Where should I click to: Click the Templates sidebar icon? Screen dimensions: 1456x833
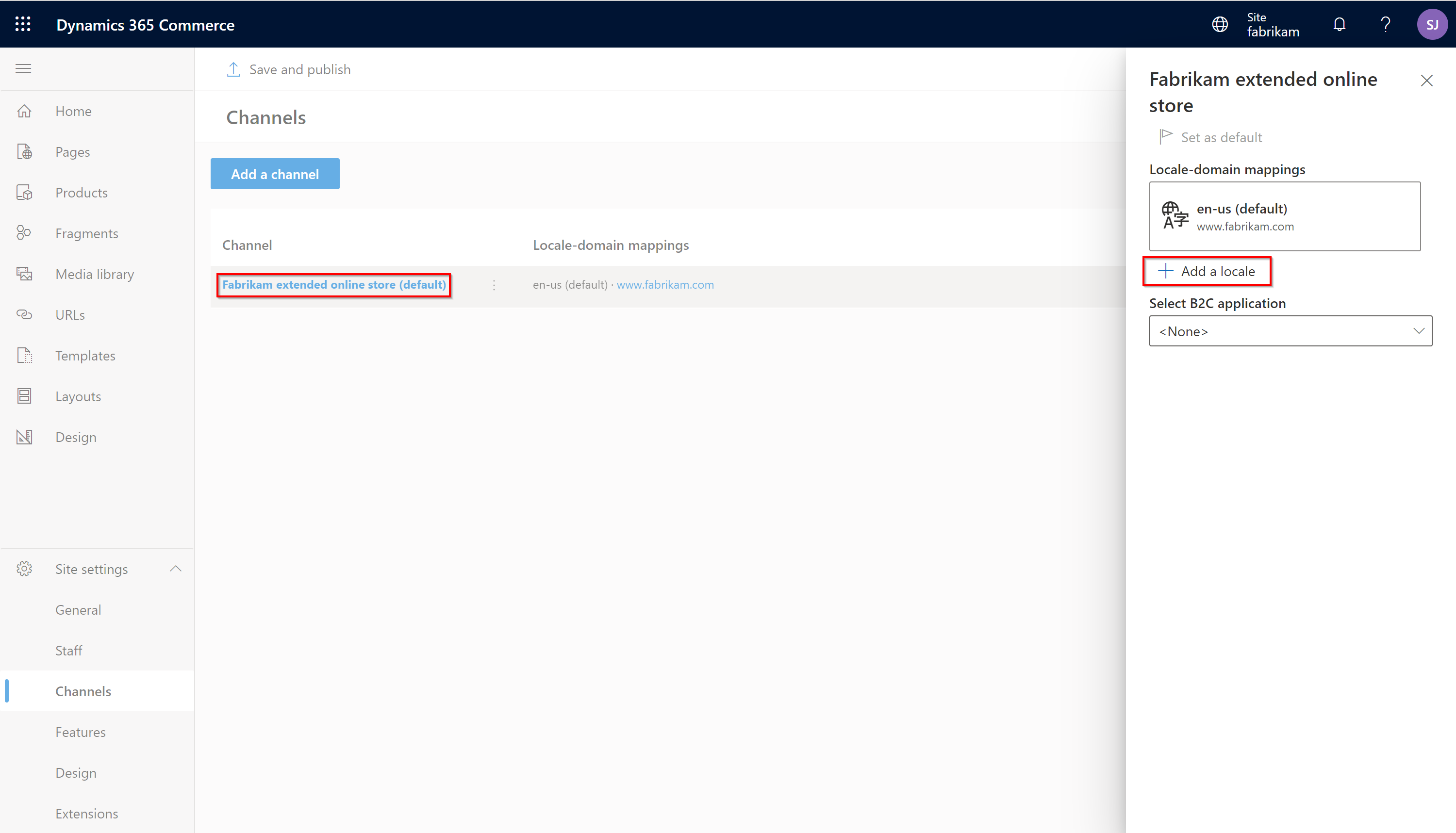click(25, 355)
